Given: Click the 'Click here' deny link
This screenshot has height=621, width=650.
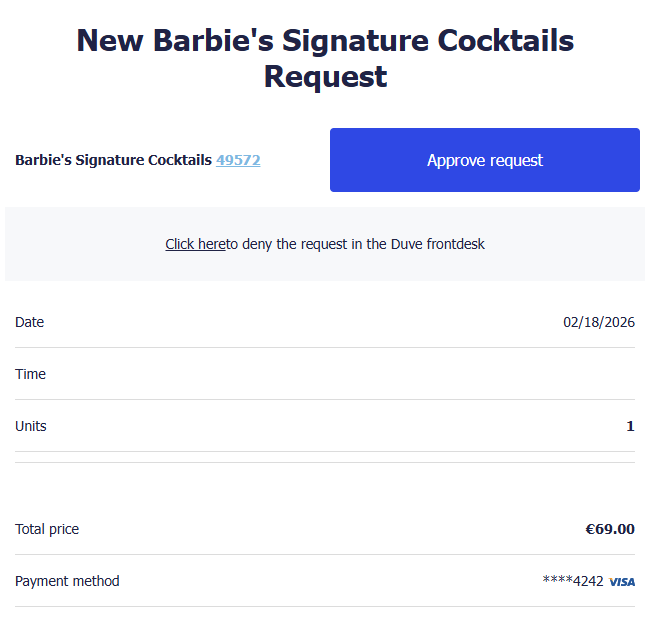Looking at the screenshot, I should tap(195, 244).
